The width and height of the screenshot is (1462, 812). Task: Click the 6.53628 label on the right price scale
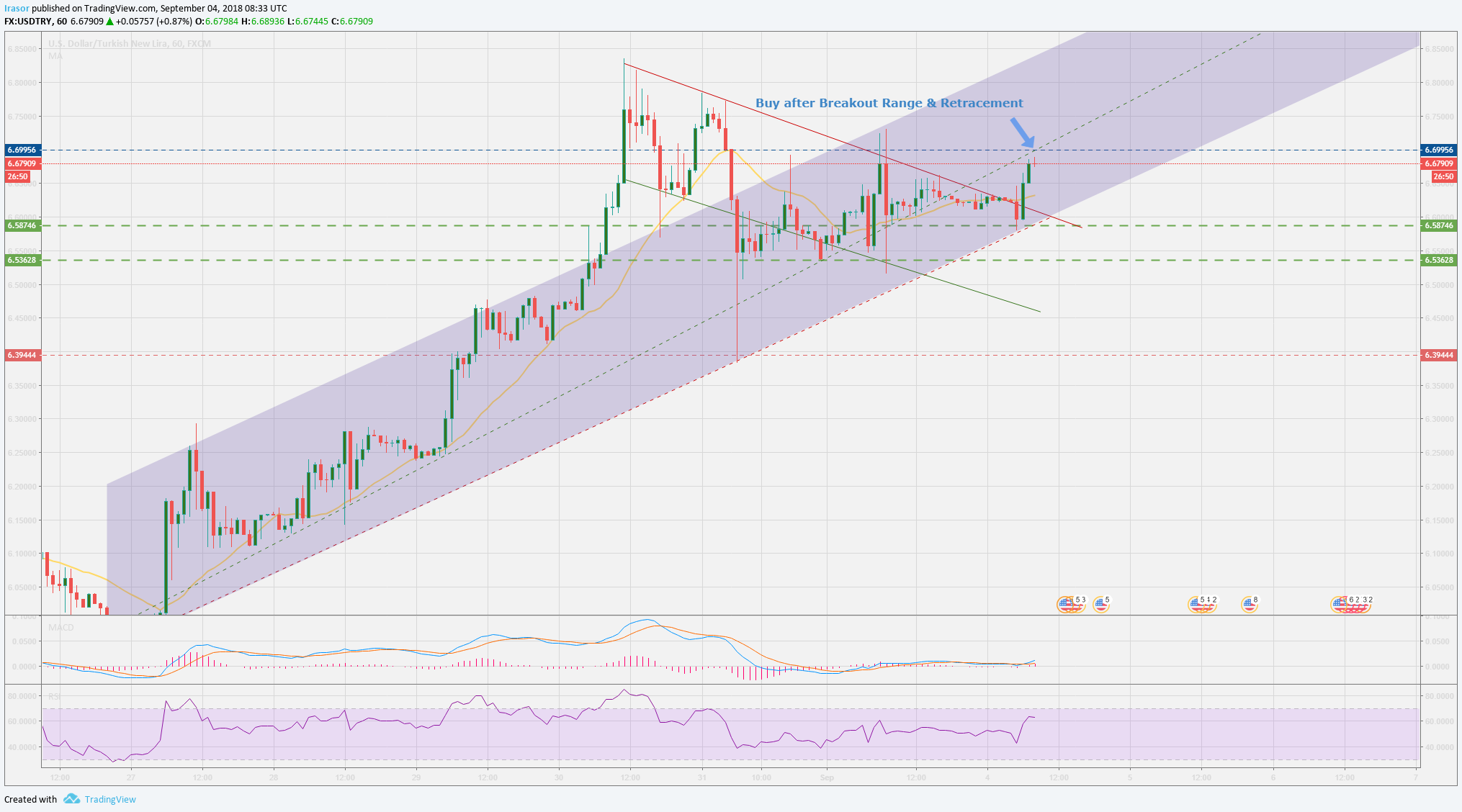coord(1439,260)
